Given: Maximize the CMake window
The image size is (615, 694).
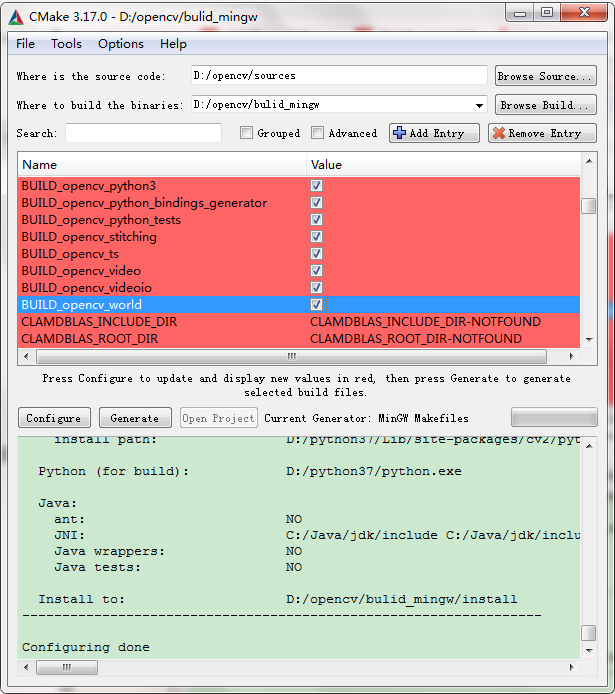Looking at the screenshot, I should (547, 13).
